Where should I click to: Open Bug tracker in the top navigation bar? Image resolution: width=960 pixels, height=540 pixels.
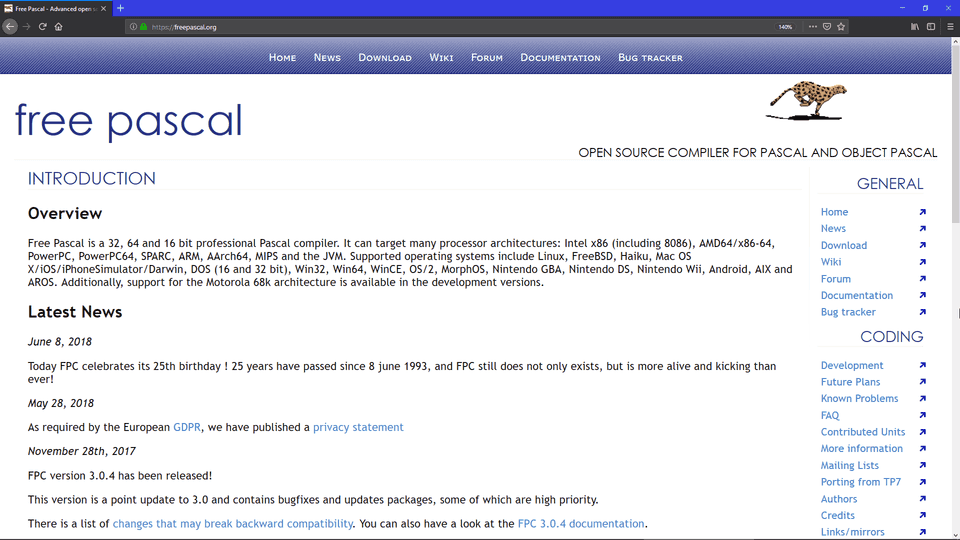pos(650,58)
